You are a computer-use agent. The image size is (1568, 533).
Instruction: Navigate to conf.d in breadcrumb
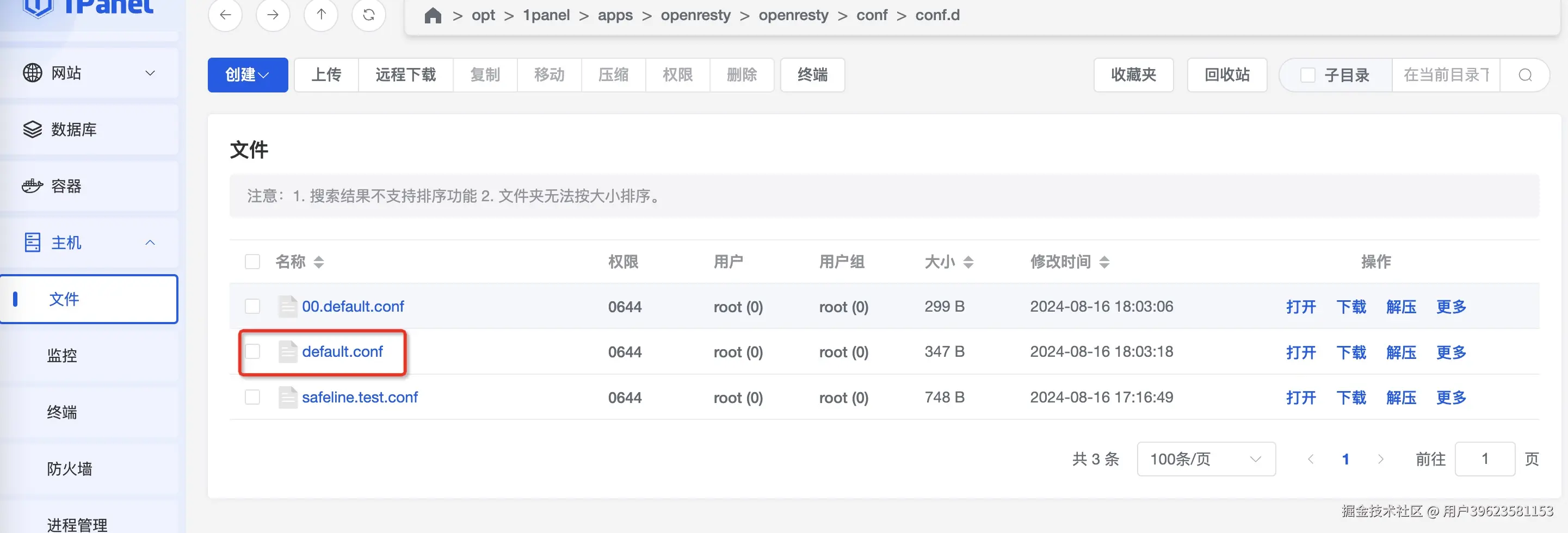[x=937, y=15]
